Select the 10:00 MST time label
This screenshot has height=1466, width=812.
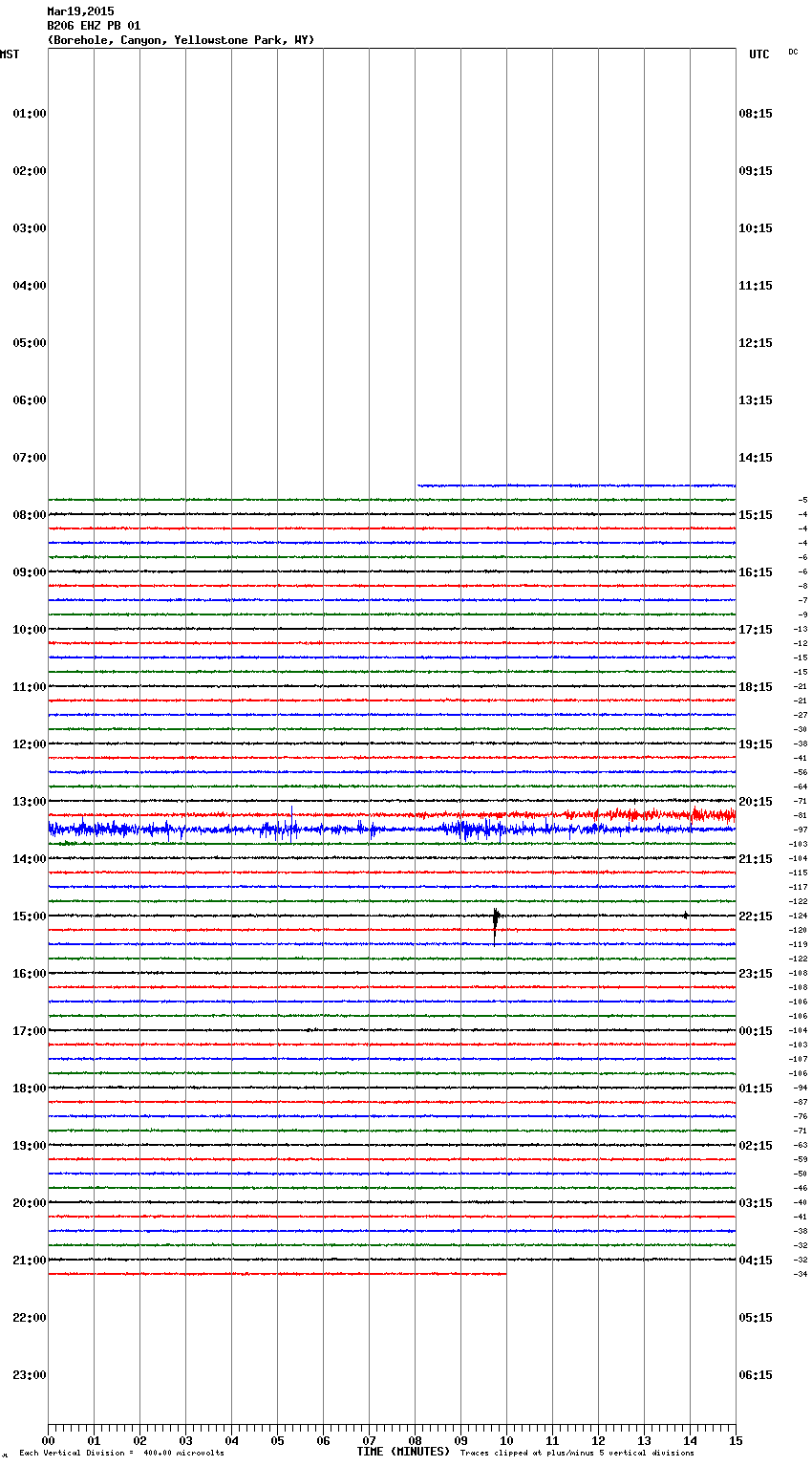pyautogui.click(x=30, y=630)
